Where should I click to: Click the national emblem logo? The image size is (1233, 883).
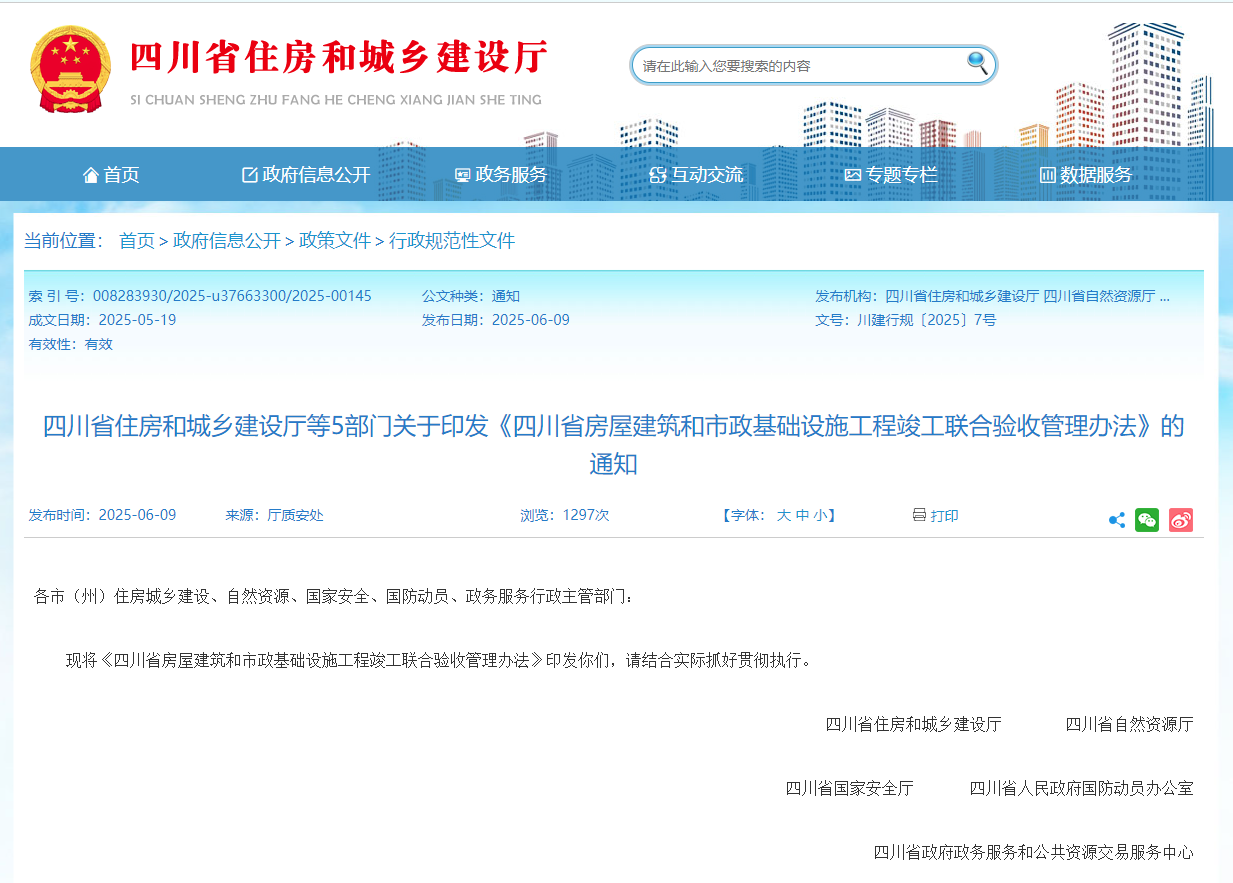click(x=69, y=66)
